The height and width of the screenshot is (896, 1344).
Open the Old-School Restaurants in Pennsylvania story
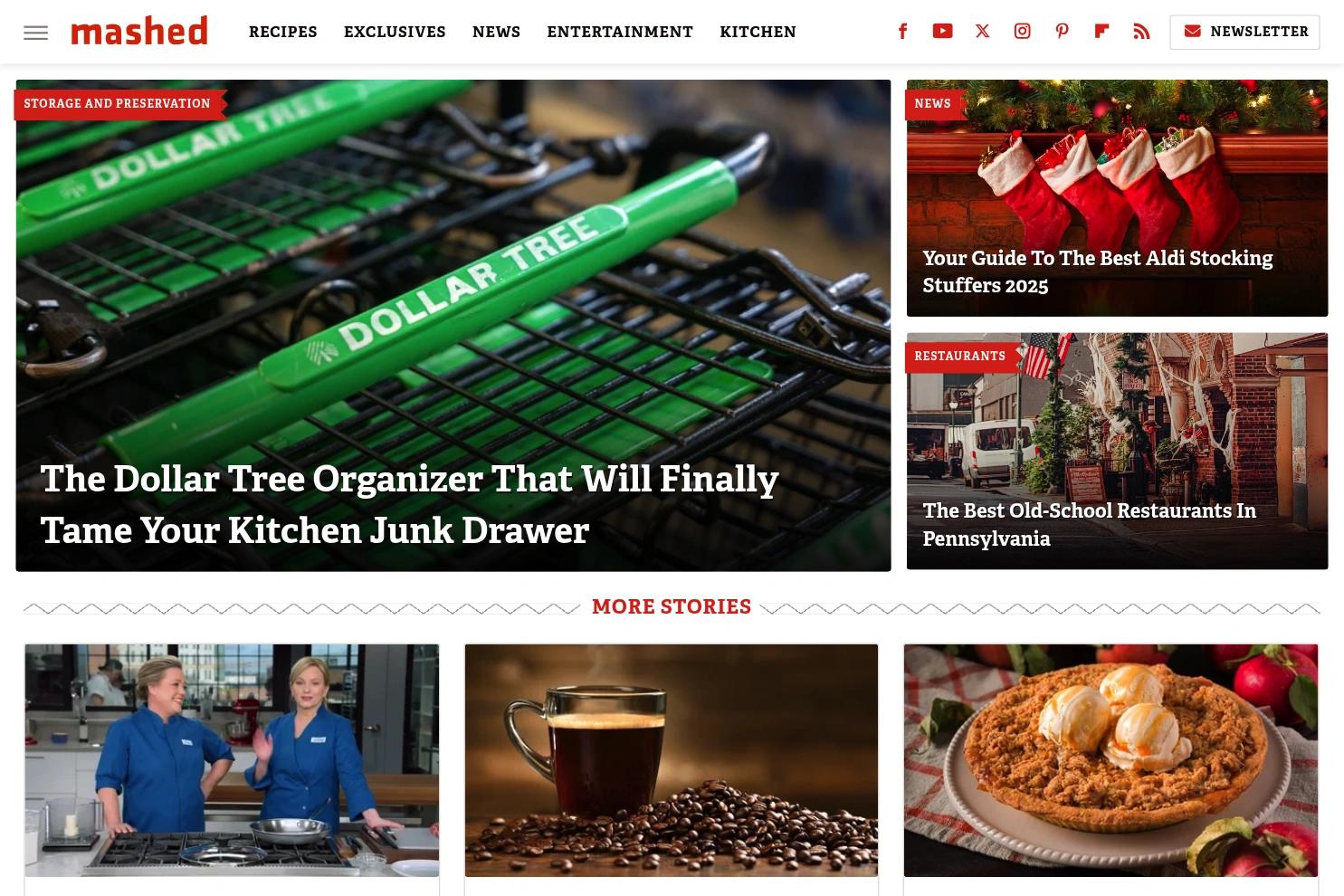1089,524
